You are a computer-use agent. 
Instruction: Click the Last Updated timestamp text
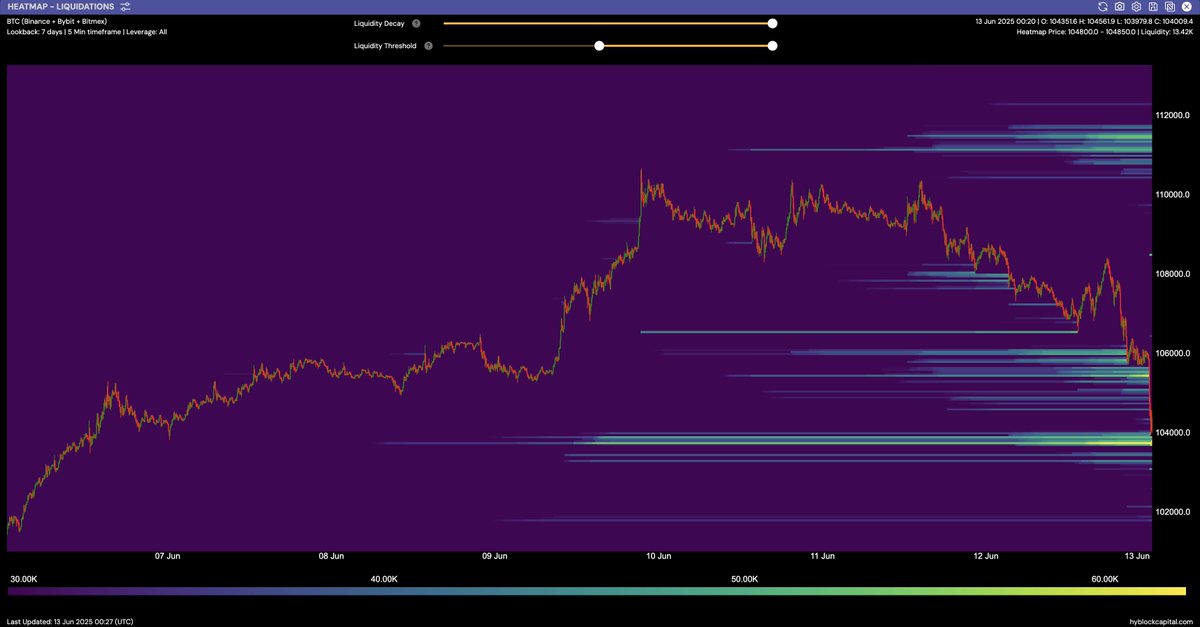(x=68, y=620)
